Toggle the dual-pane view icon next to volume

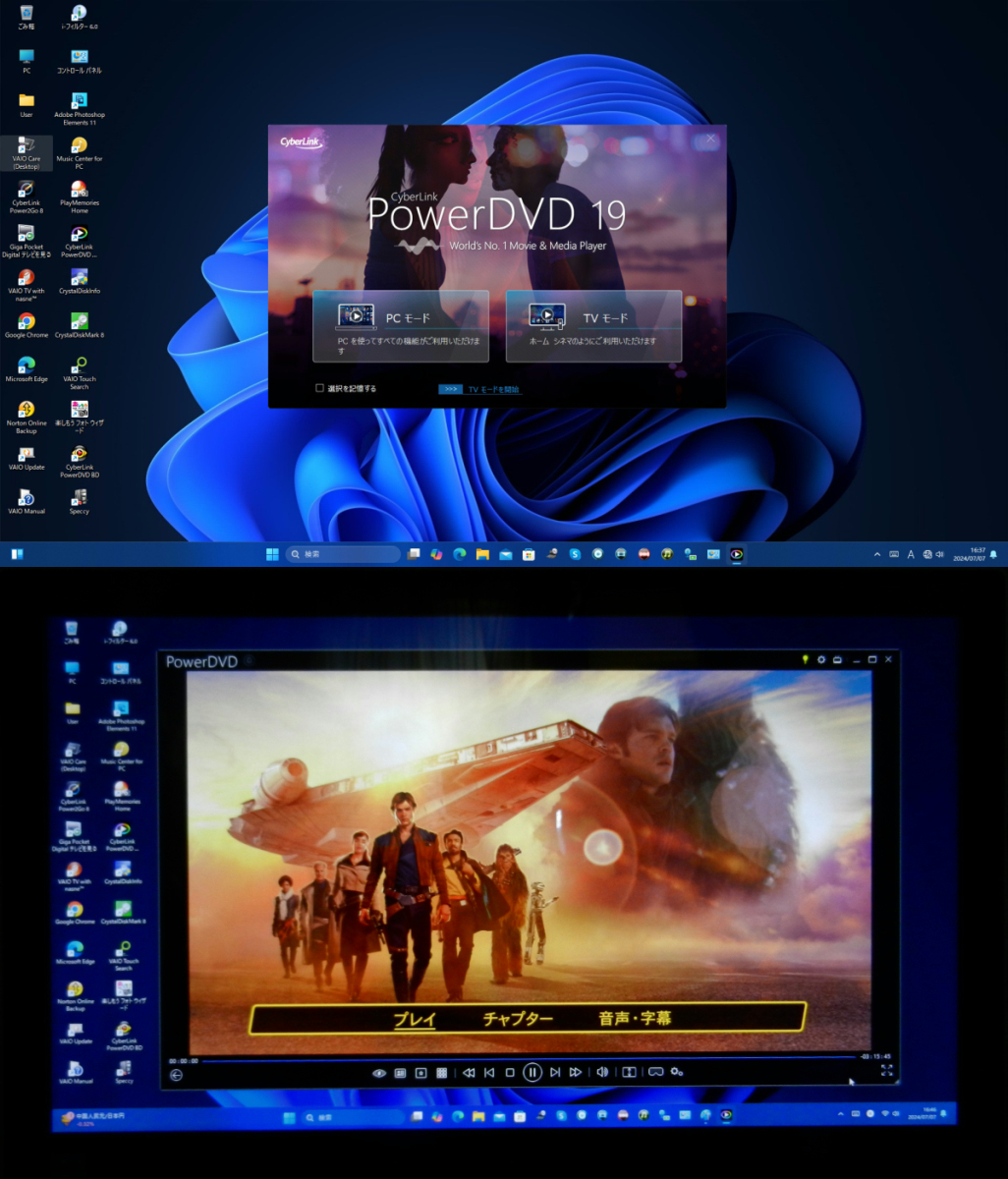click(630, 1072)
